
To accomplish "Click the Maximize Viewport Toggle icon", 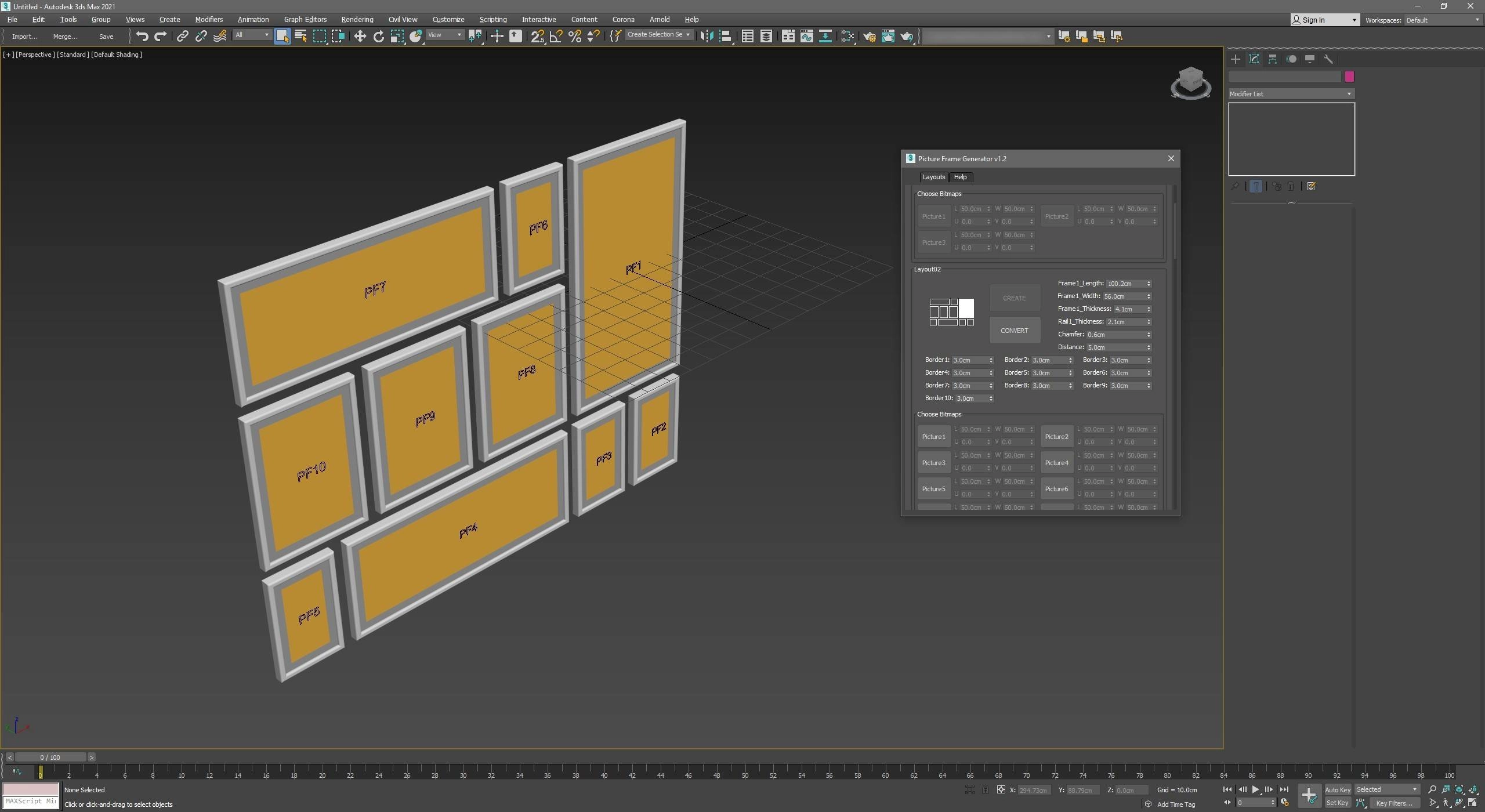I will pos(1472,803).
